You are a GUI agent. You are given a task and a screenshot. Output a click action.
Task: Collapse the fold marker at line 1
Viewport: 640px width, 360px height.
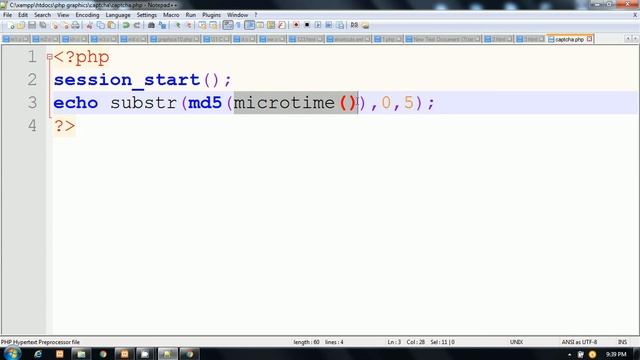pyautogui.click(x=49, y=57)
